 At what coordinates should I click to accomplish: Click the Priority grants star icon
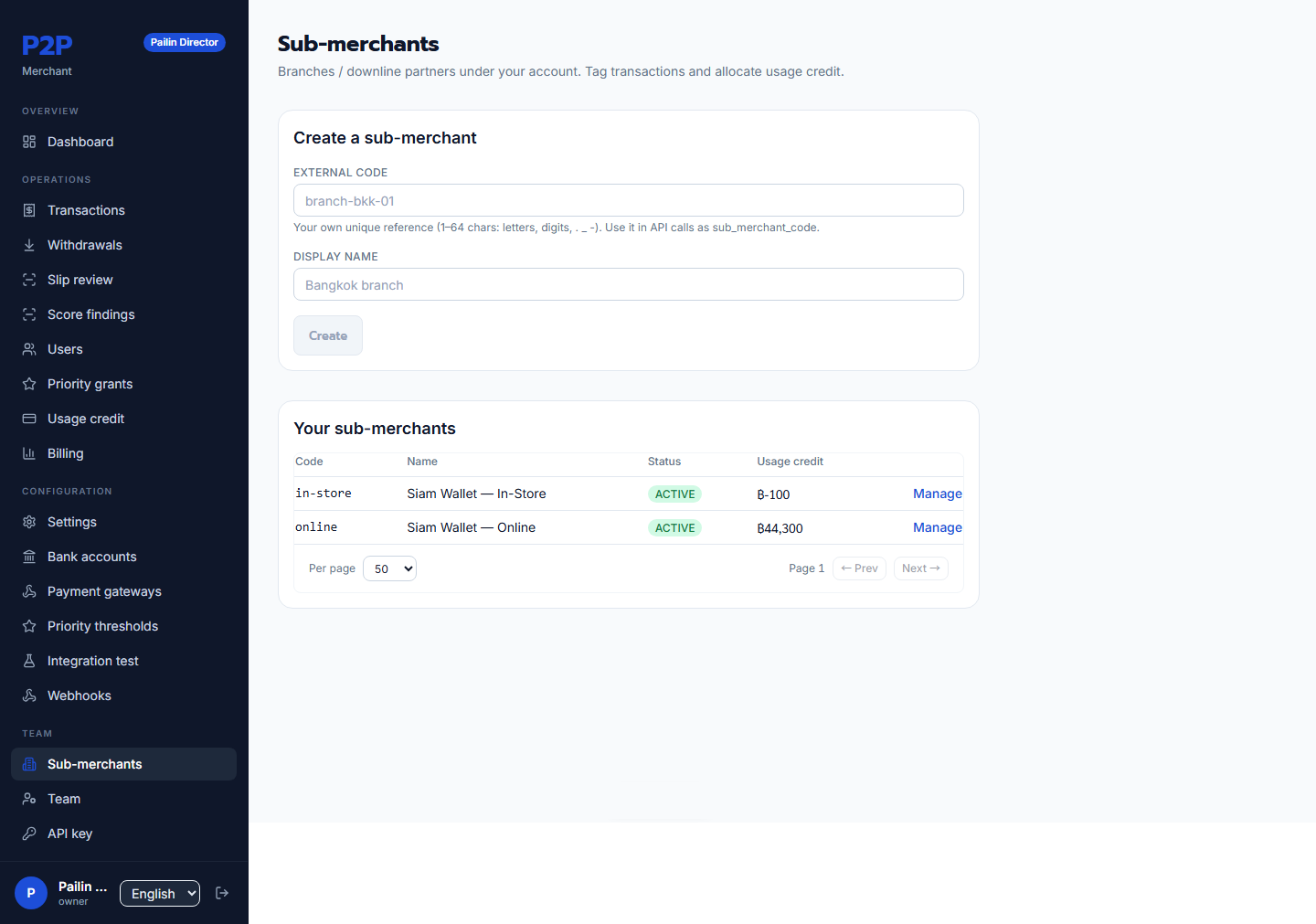tap(29, 384)
